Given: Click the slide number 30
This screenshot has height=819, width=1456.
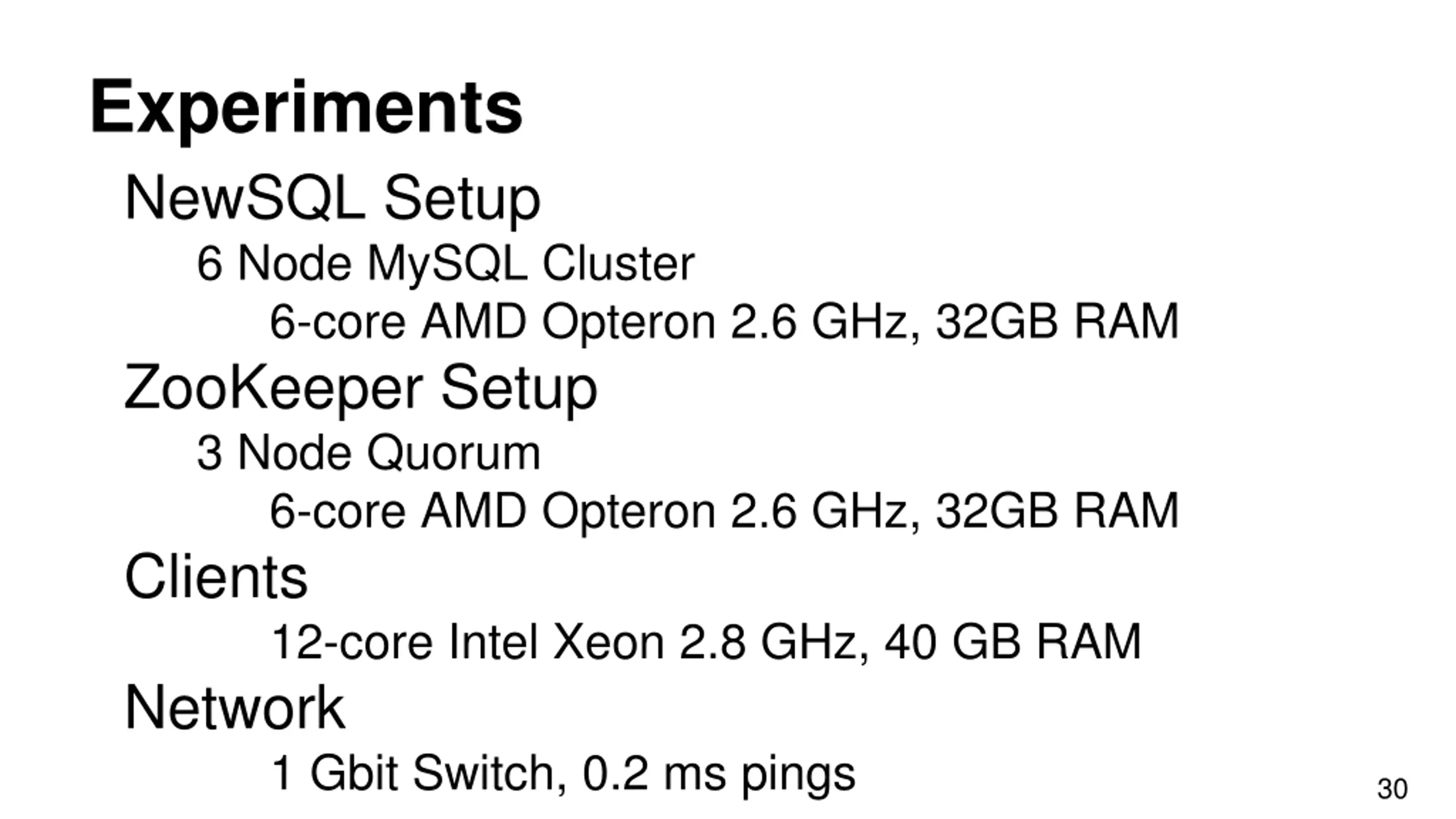Looking at the screenshot, I should pyautogui.click(x=1392, y=789).
